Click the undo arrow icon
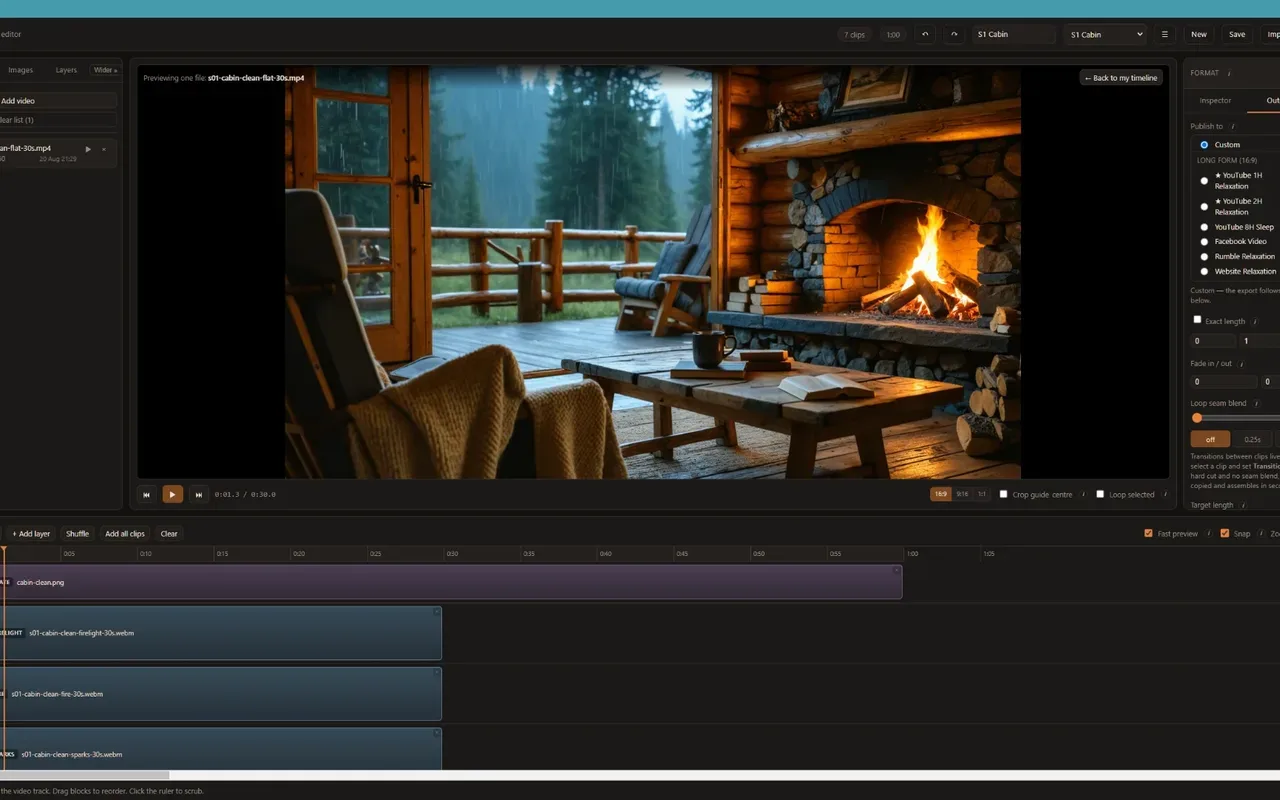 tap(925, 34)
